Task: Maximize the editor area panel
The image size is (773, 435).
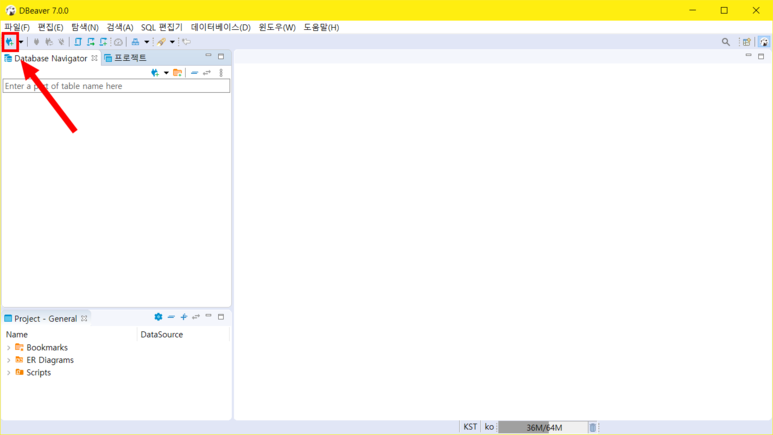Action: click(x=761, y=56)
